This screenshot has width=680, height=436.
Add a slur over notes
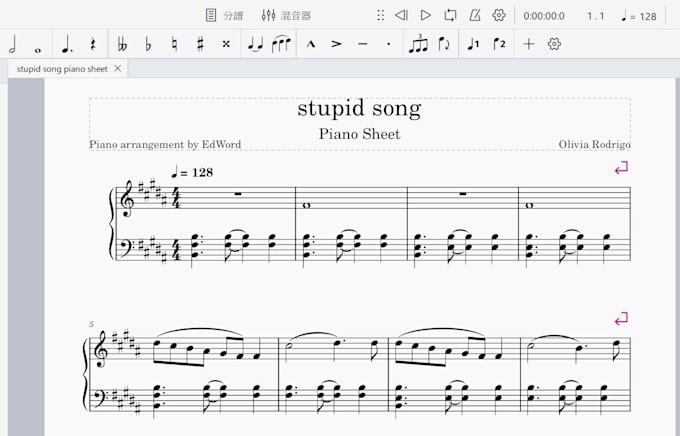point(281,44)
